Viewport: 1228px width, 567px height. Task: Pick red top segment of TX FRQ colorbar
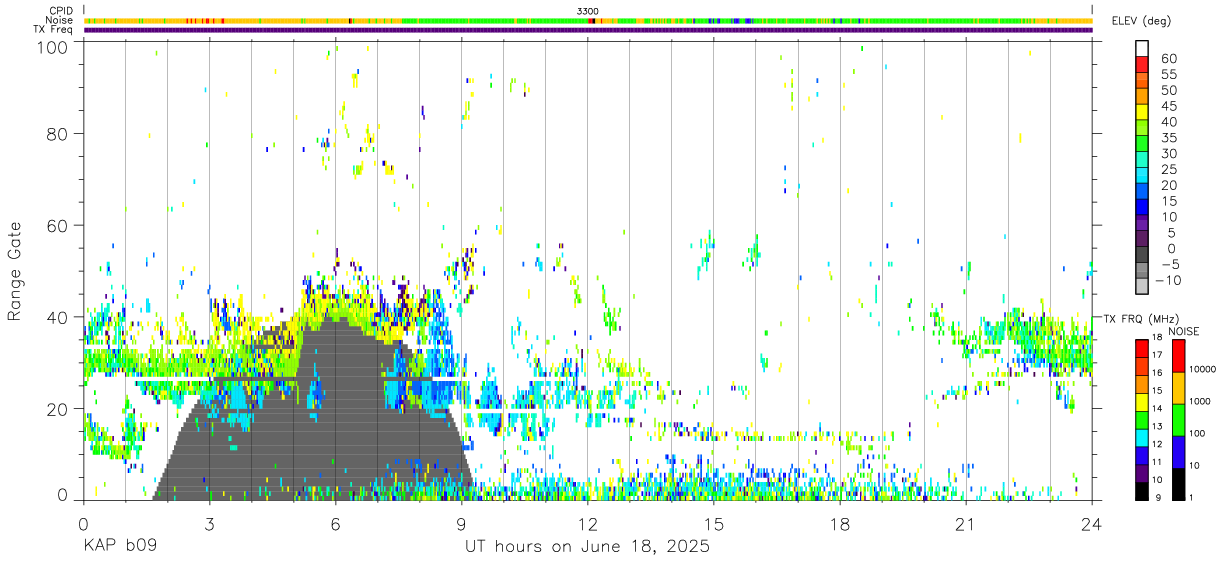click(1142, 347)
